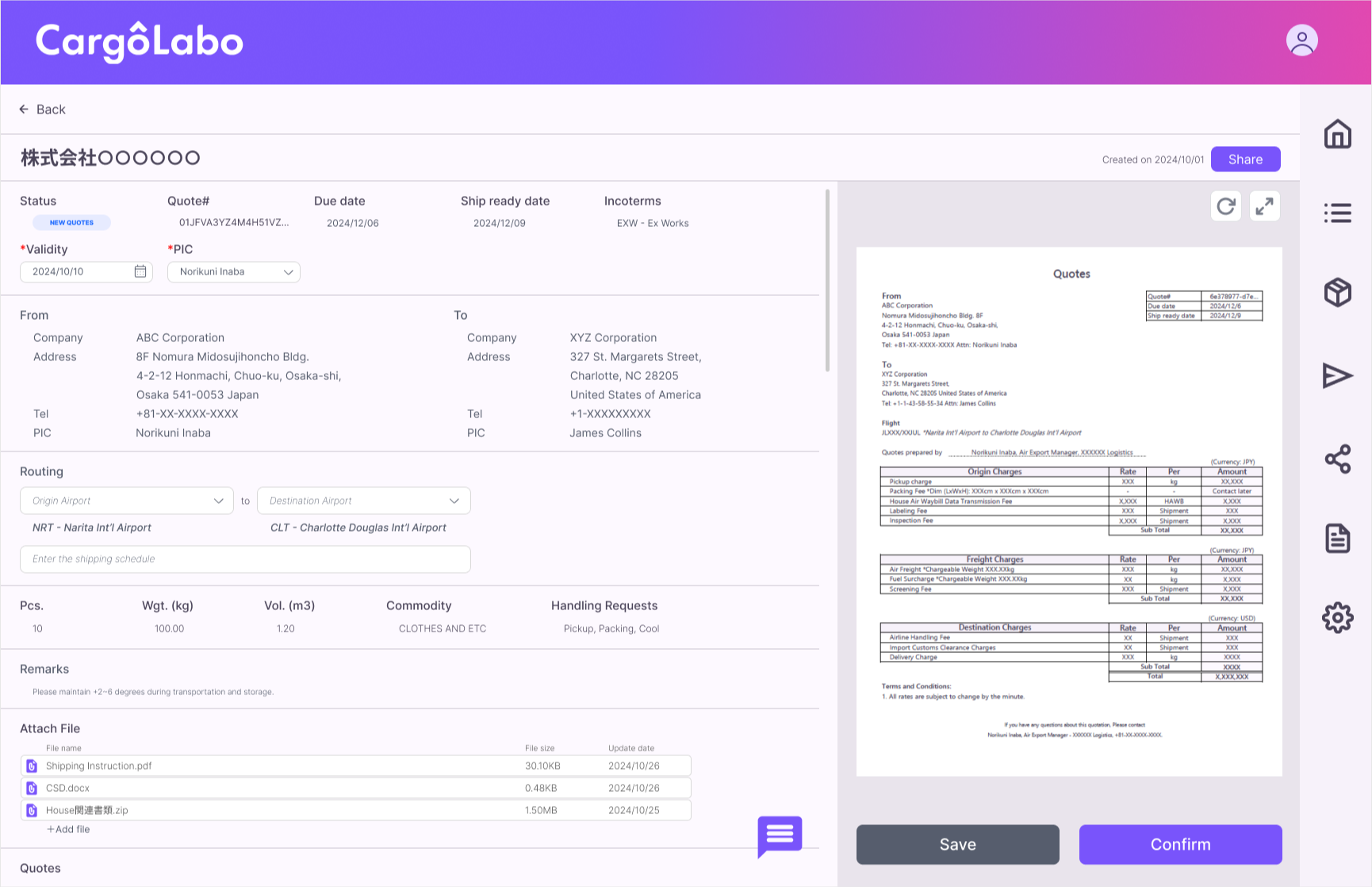Open the list view sidebar icon
Screen dimensions: 1372x887
pyautogui.click(x=1337, y=213)
